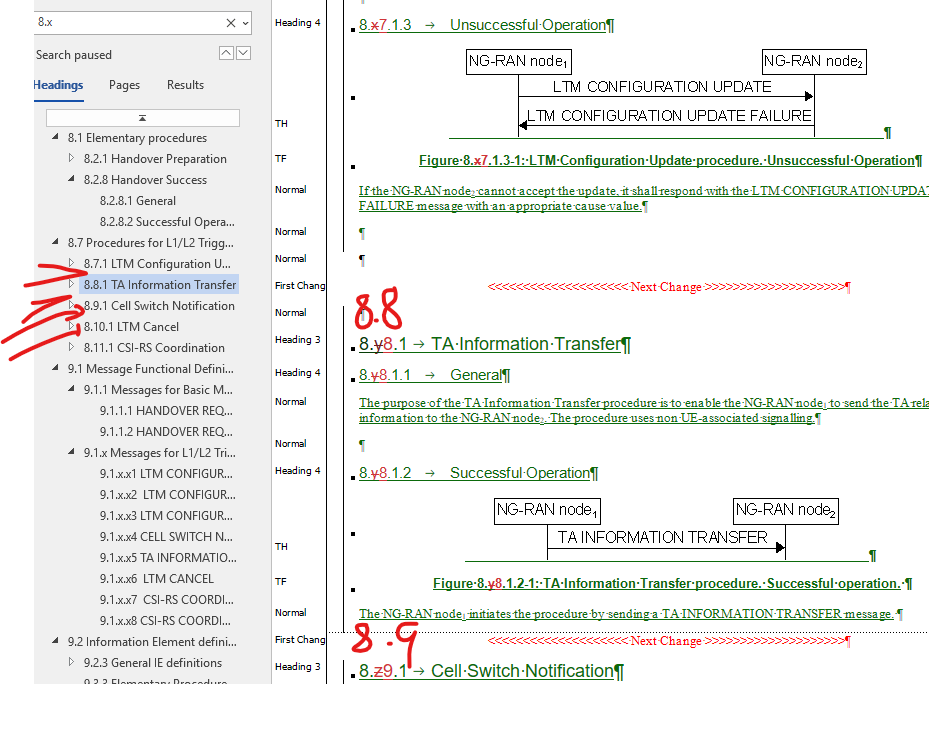Click the TA INFORMATION TRANSFER diagram message
929x735 pixels.
point(662,538)
